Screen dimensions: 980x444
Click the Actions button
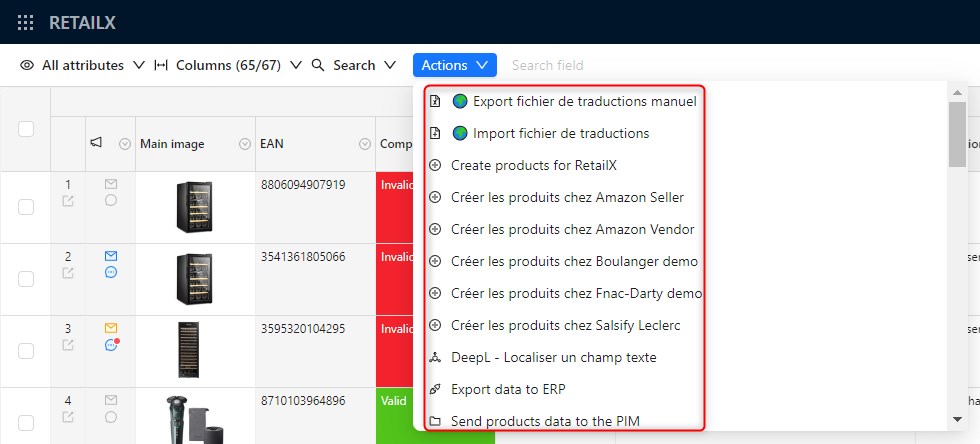pyautogui.click(x=455, y=65)
